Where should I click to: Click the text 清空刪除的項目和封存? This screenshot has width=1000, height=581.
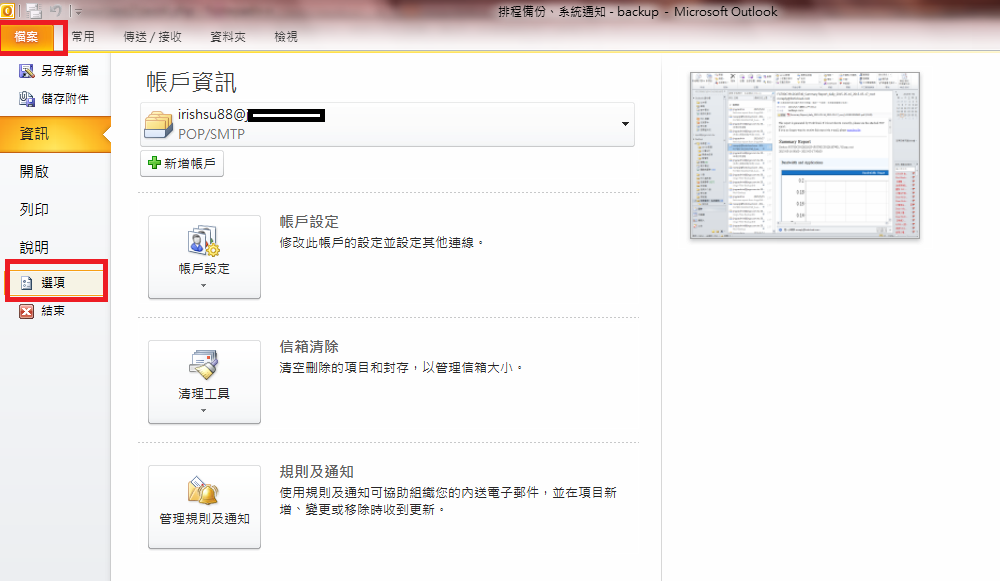pos(344,368)
